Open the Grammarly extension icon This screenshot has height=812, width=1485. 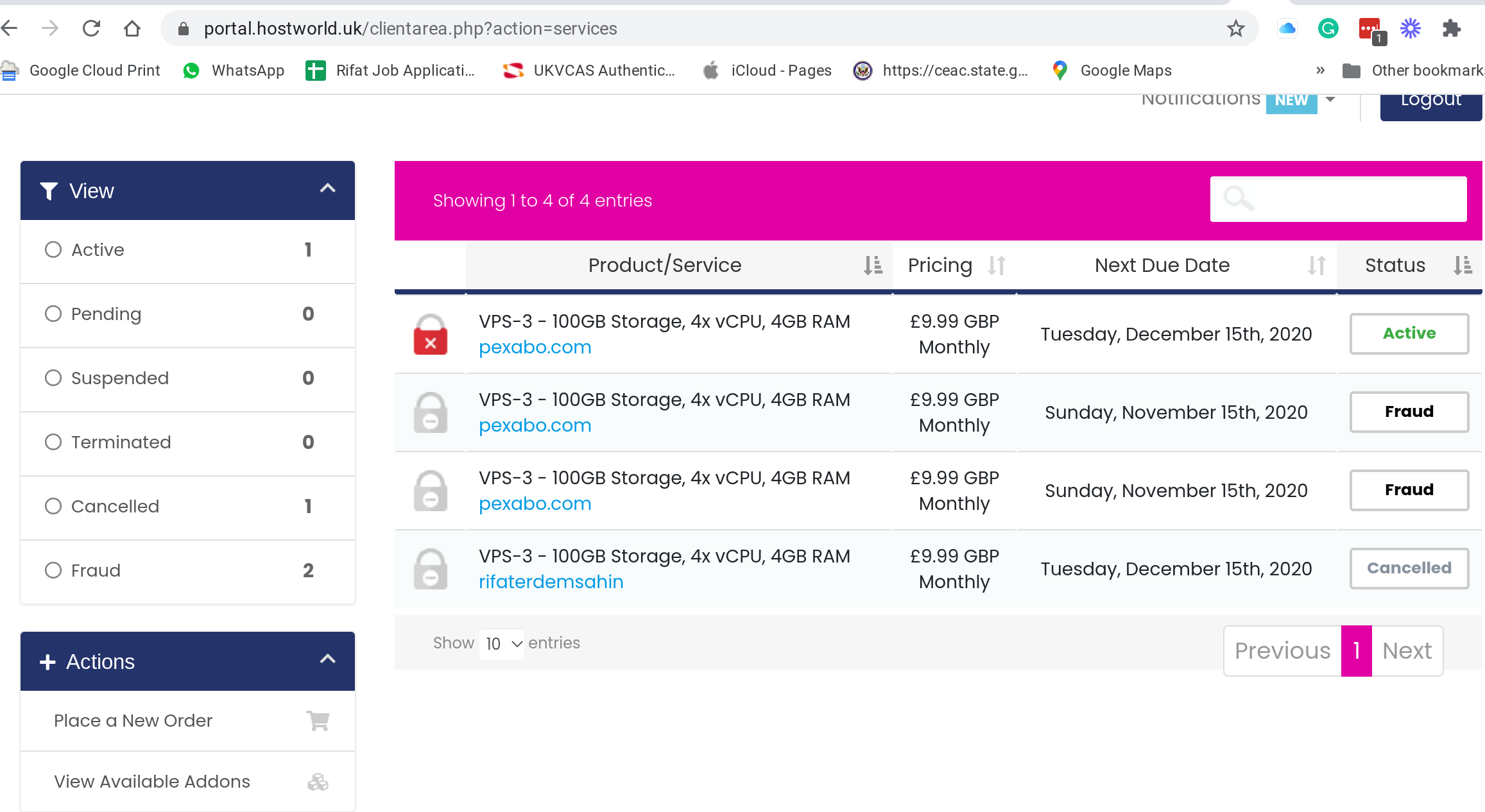1328,28
